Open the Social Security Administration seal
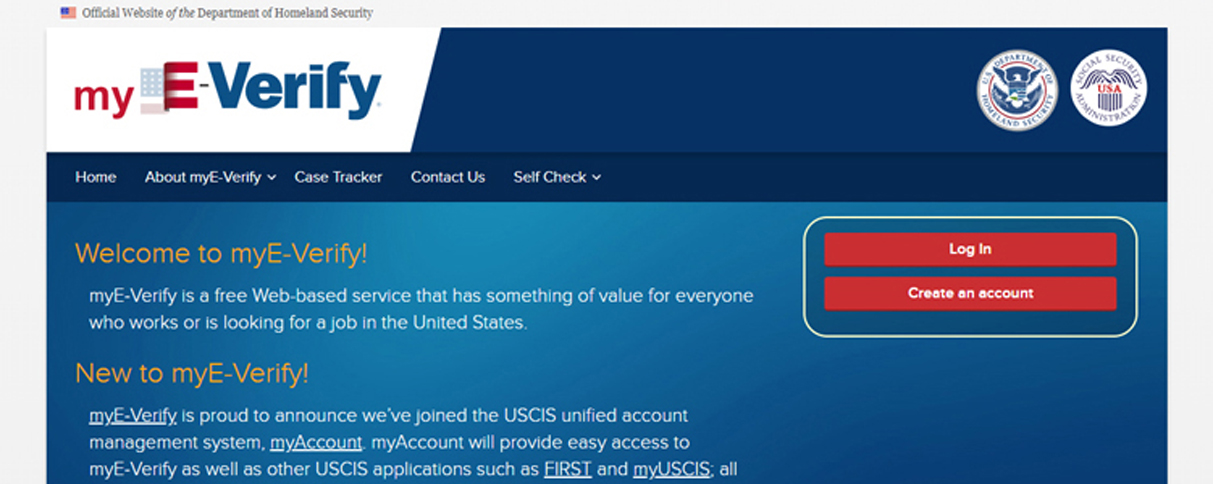This screenshot has height=484, width=1213. (1109, 89)
